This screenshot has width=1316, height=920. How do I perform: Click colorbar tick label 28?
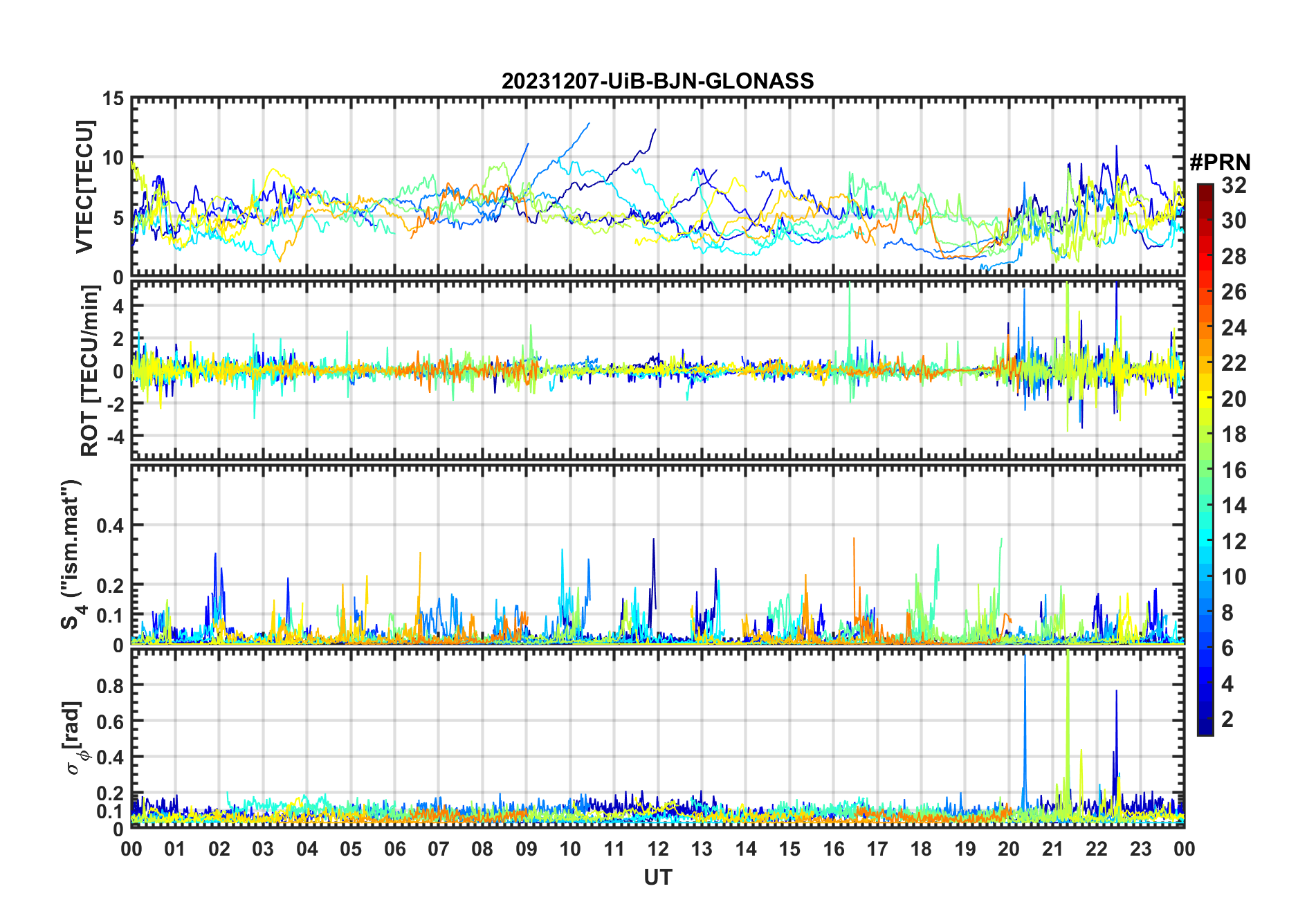point(1234,256)
